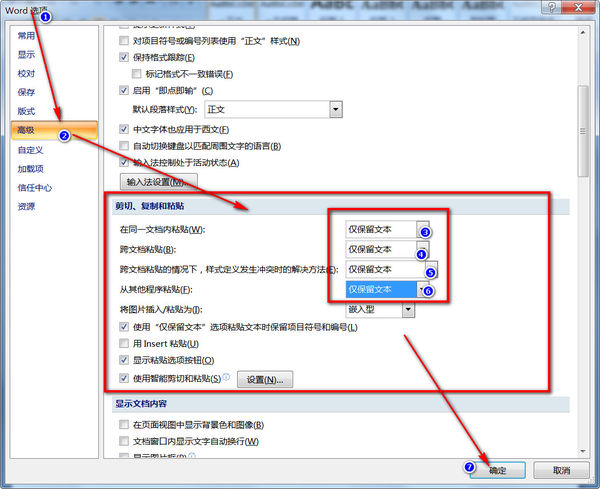Click 剪切、复制和粘贴 section heading

coord(150,206)
